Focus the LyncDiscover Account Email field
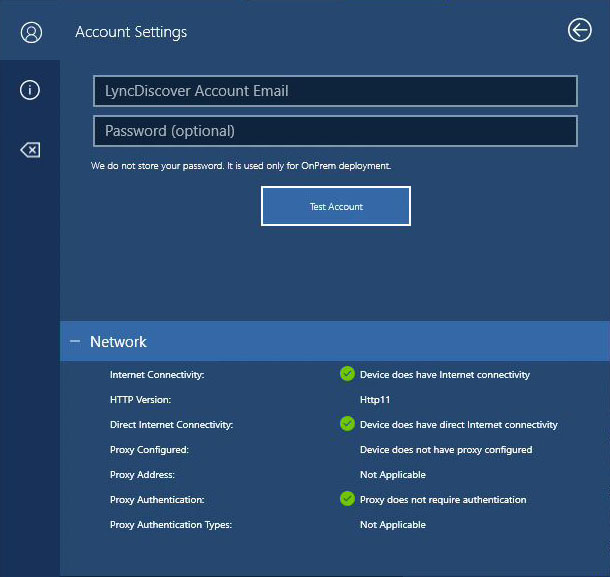Viewport: 610px width, 577px height. (335, 91)
